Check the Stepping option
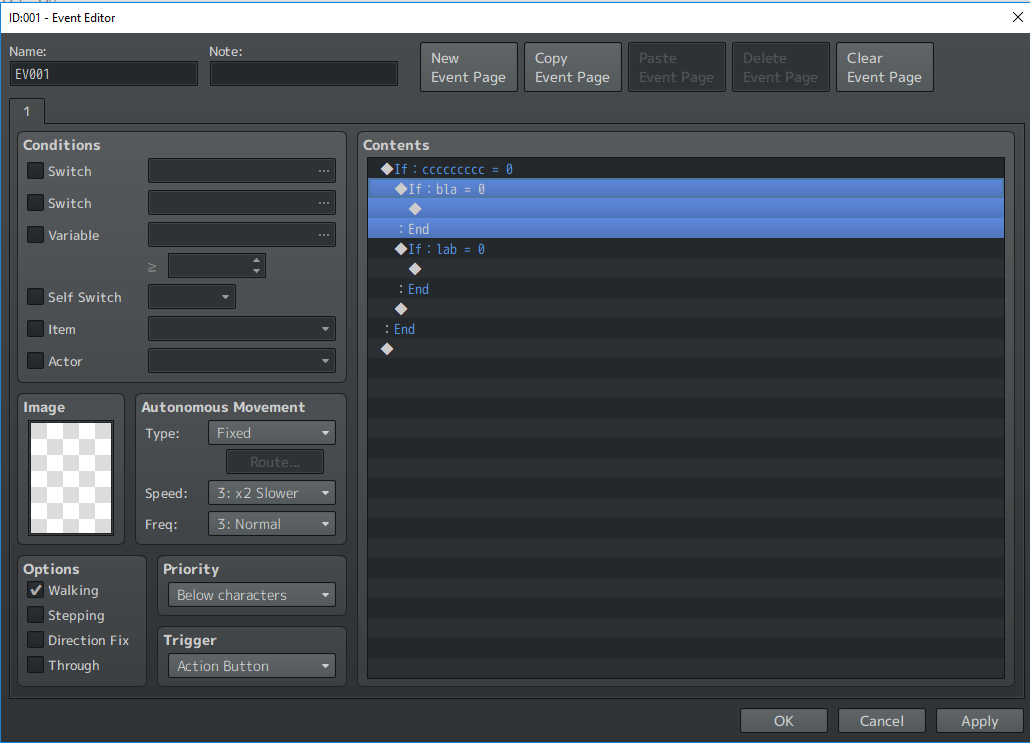This screenshot has width=1030, height=743. [x=35, y=615]
